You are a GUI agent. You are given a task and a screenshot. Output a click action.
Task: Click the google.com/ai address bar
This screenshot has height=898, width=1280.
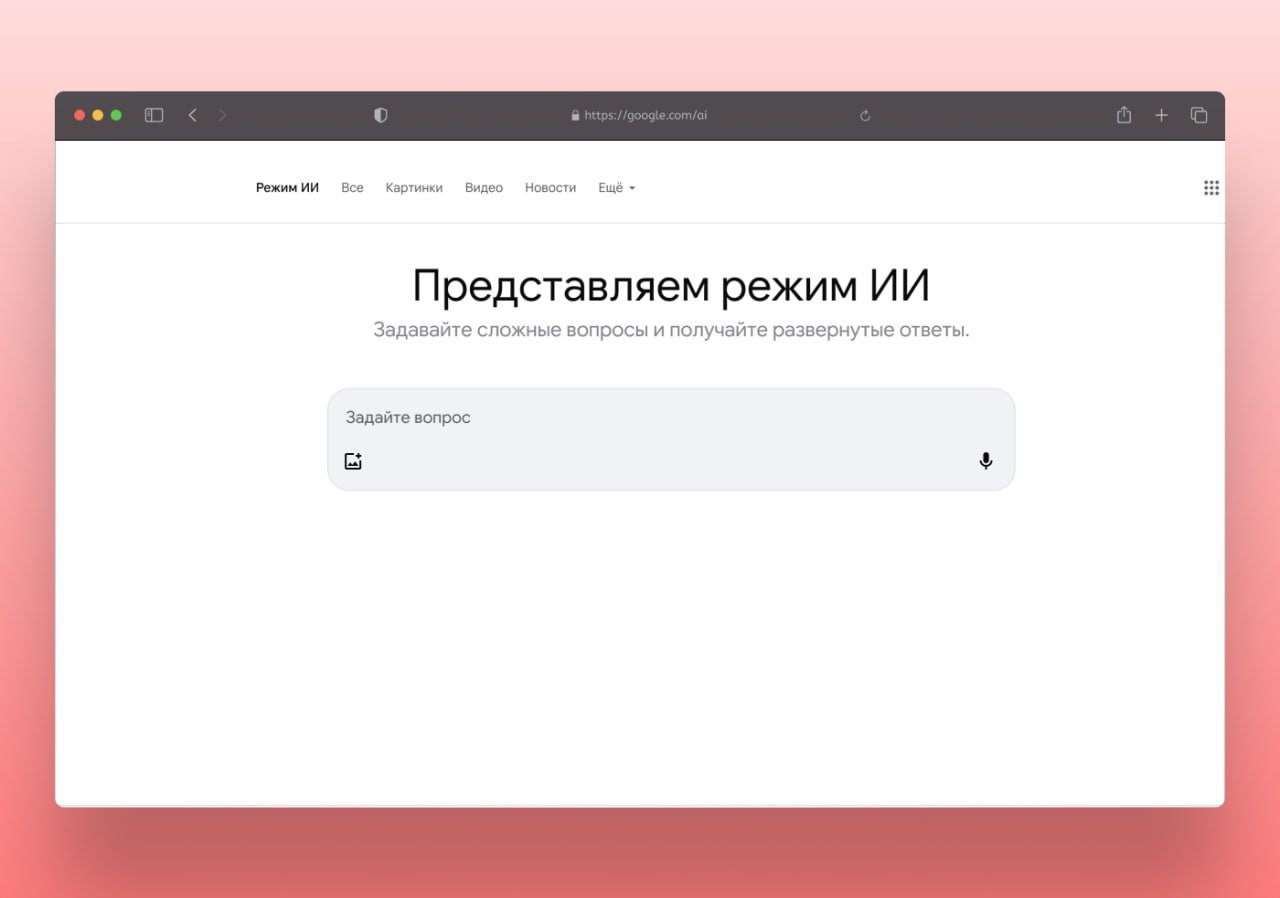[x=640, y=116]
